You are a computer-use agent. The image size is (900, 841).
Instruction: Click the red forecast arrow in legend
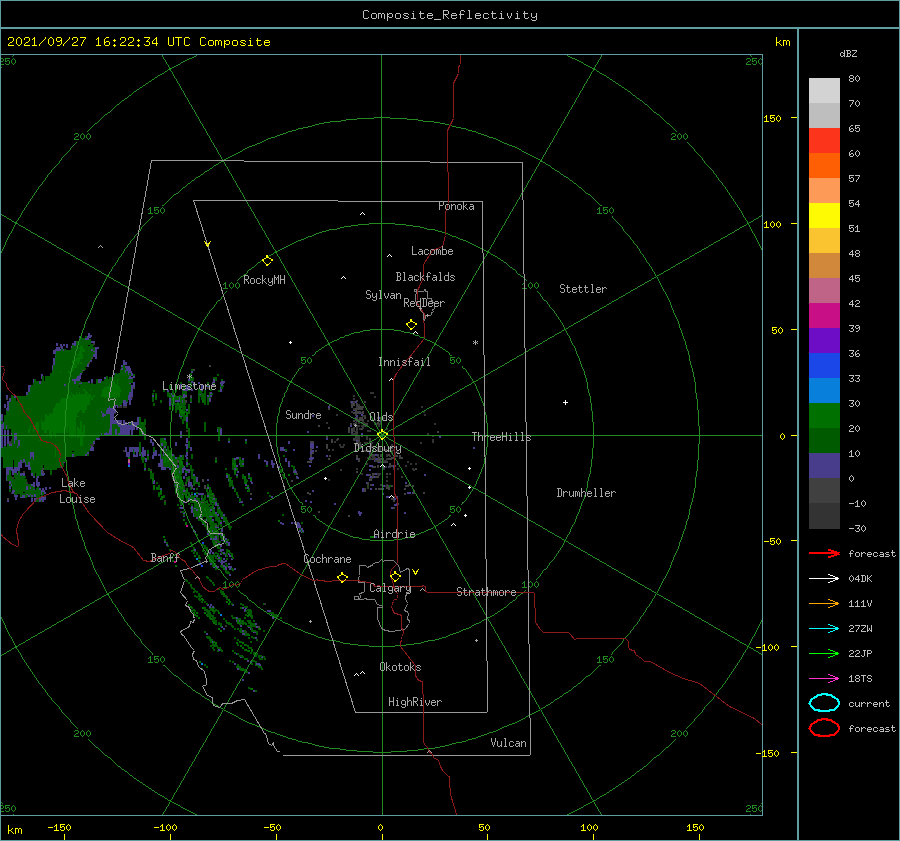coord(824,553)
